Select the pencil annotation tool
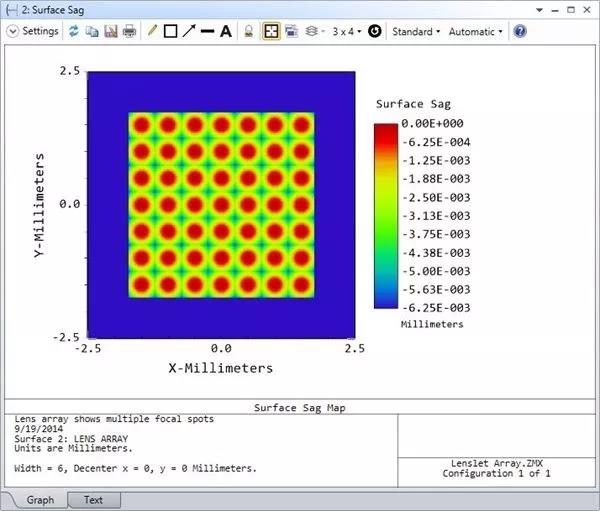 152,31
